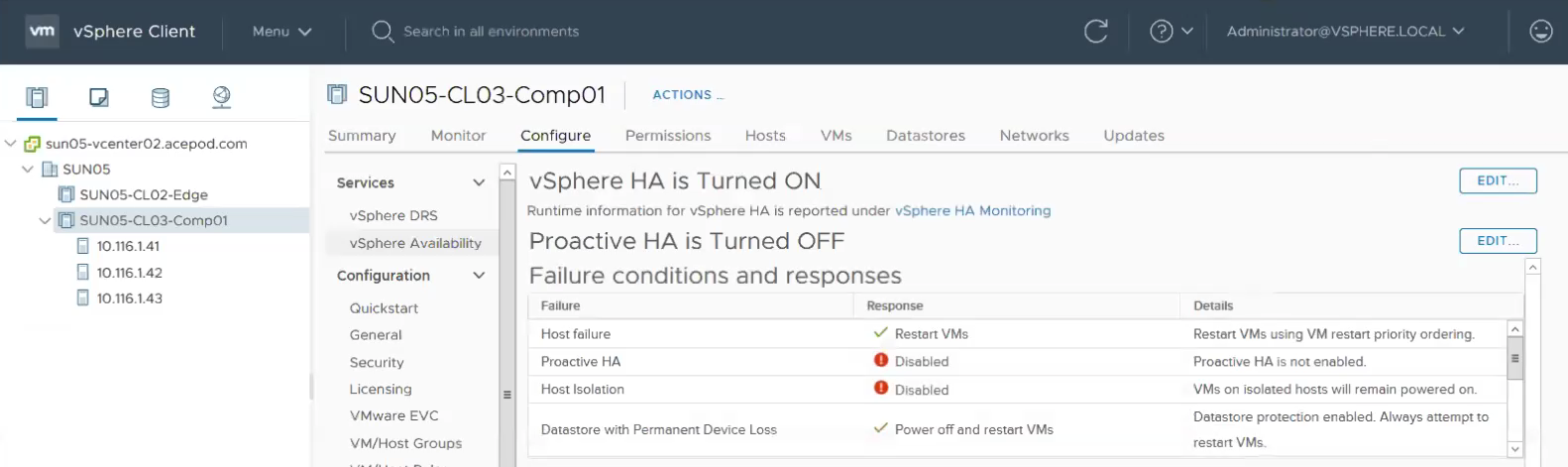Open the Hosts tab

pos(765,136)
